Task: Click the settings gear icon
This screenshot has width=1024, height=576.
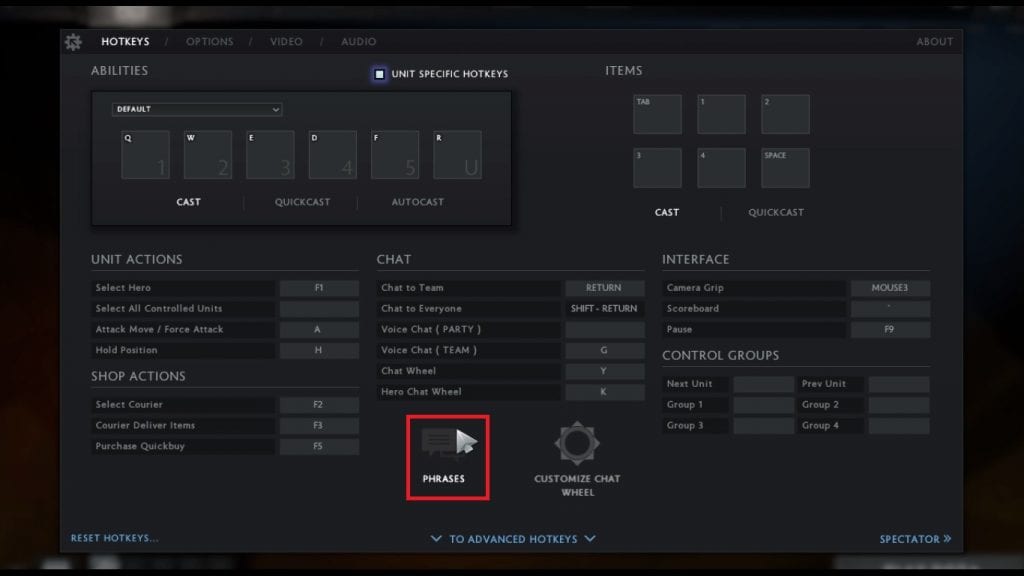Action: point(73,42)
